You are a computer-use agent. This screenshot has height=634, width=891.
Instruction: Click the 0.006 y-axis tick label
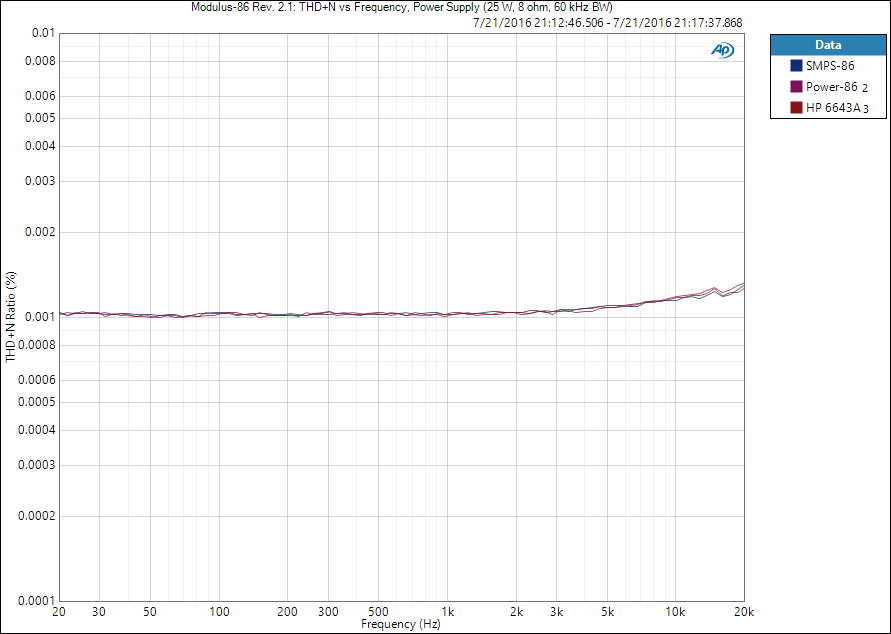tap(40, 96)
